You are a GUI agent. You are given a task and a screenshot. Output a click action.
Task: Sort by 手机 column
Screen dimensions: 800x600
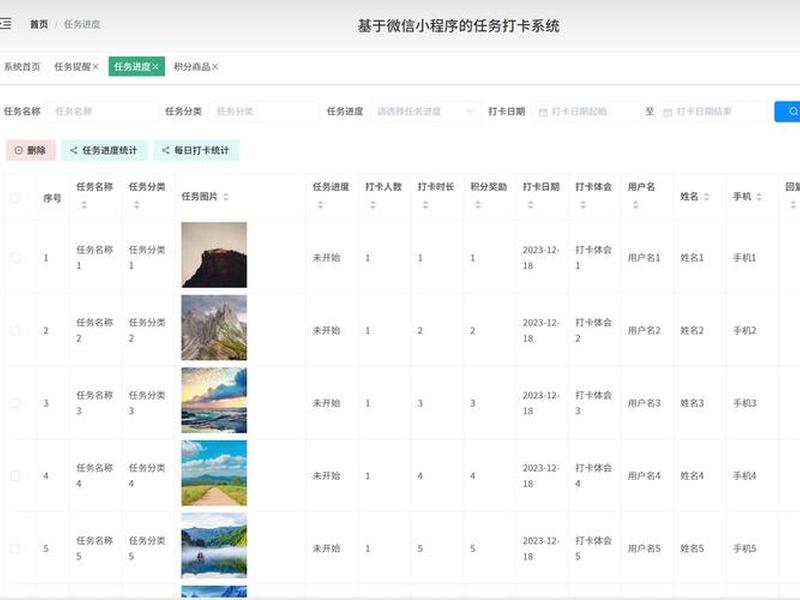click(x=759, y=196)
